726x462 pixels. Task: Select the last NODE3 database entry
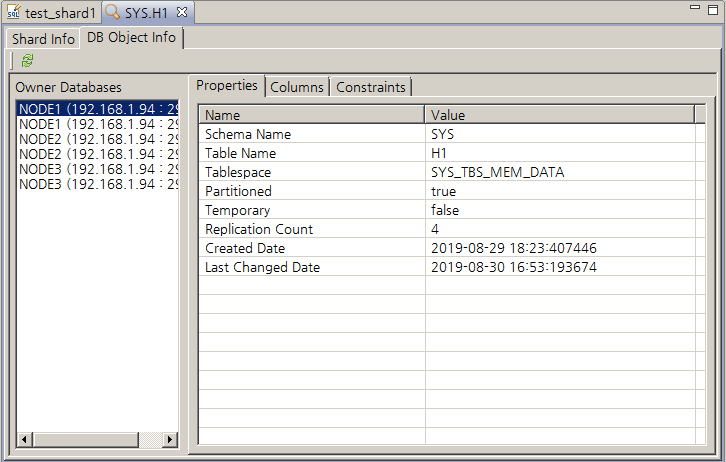(98, 184)
